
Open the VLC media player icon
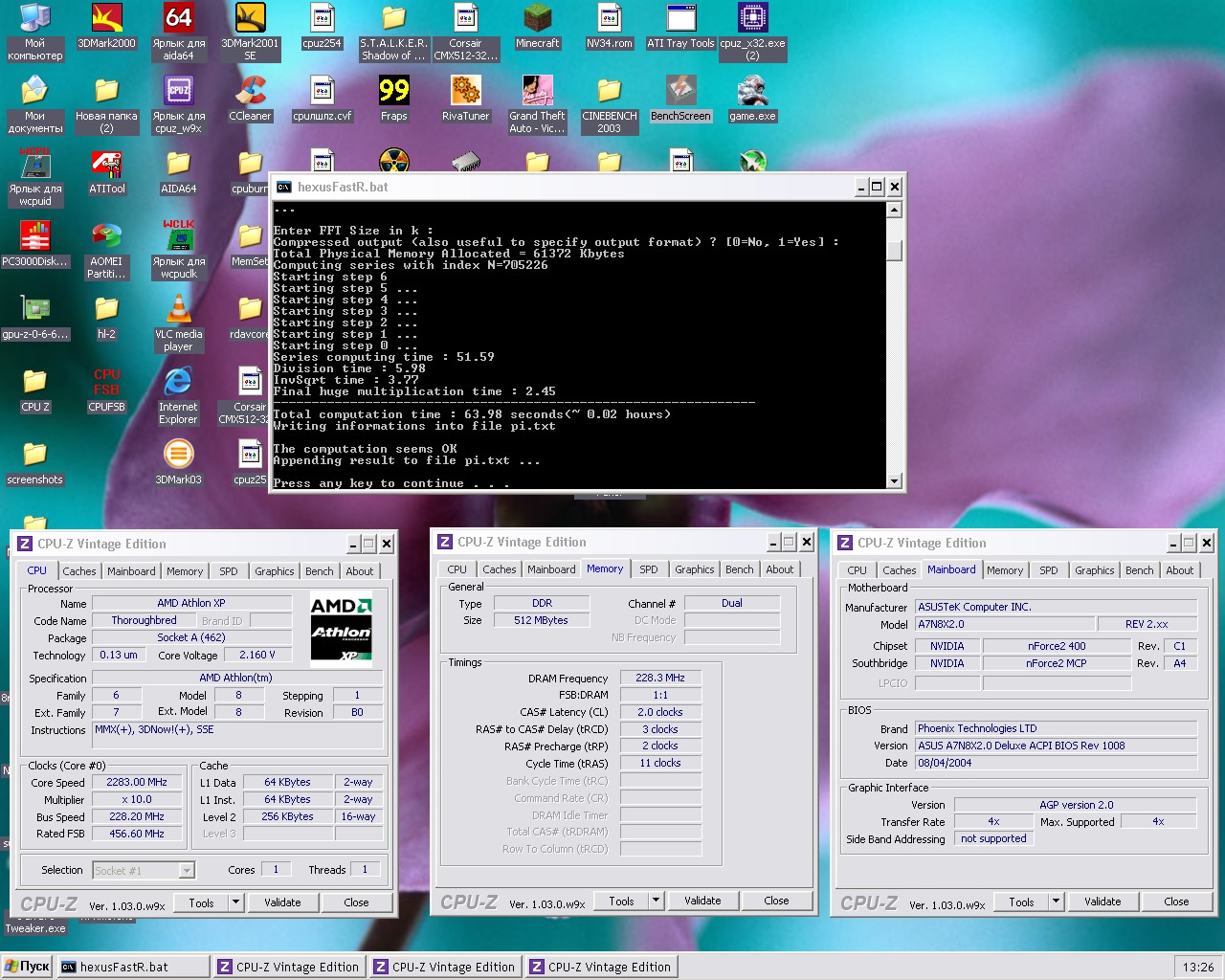click(x=178, y=323)
